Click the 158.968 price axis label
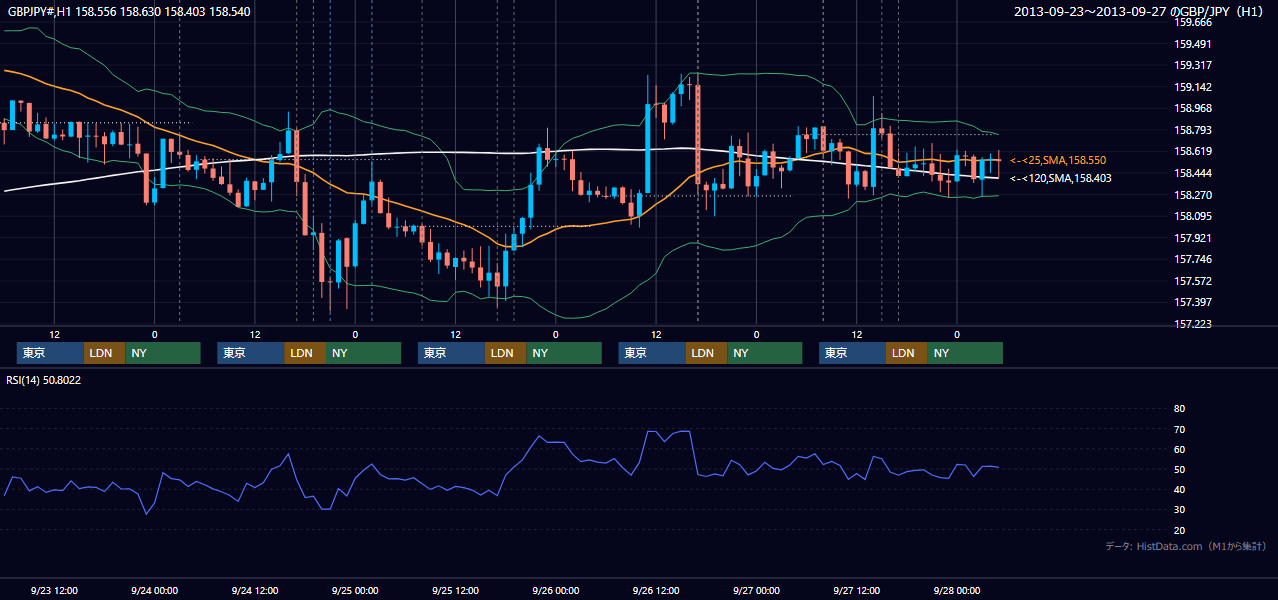Image resolution: width=1278 pixels, height=600 pixels. pyautogui.click(x=1193, y=108)
